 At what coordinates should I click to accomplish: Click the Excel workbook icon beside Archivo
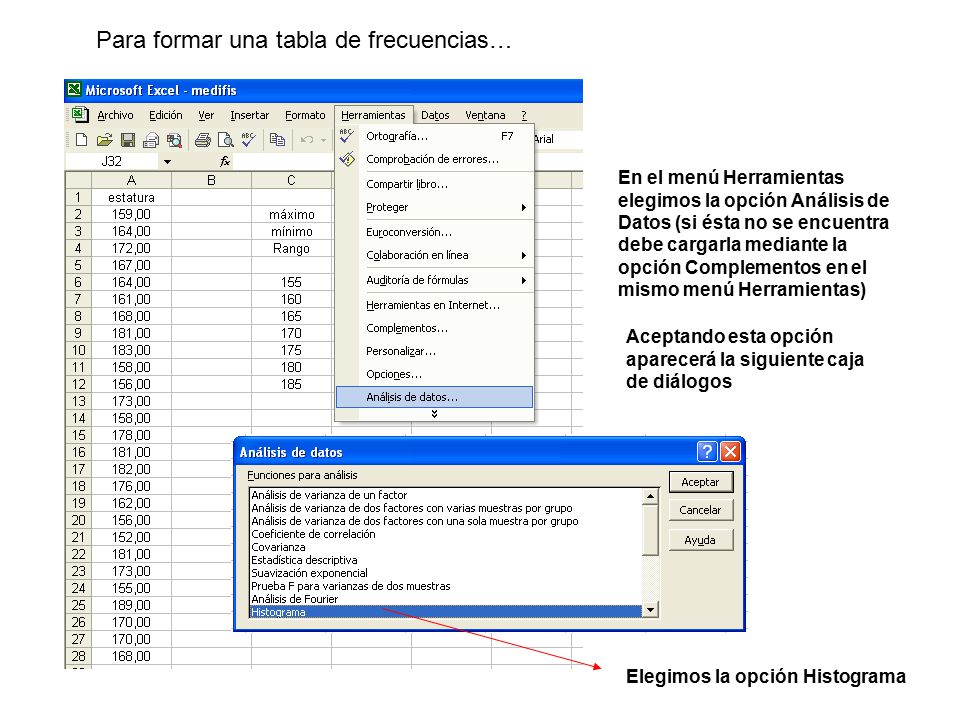pos(80,114)
